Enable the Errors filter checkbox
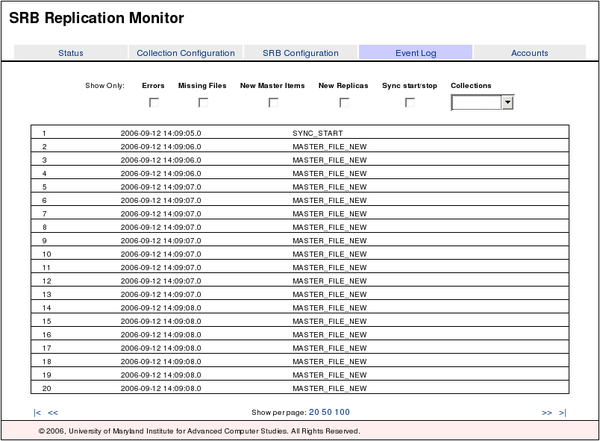This screenshot has width=600, height=441. [x=153, y=102]
